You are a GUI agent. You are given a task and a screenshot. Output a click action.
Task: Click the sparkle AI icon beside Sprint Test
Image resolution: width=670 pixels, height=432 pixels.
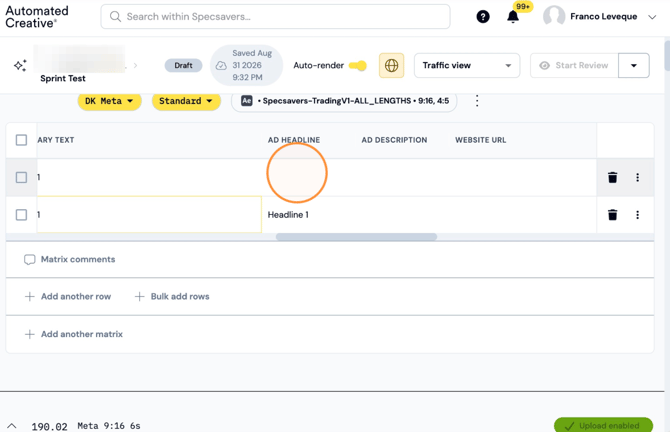(x=20, y=65)
